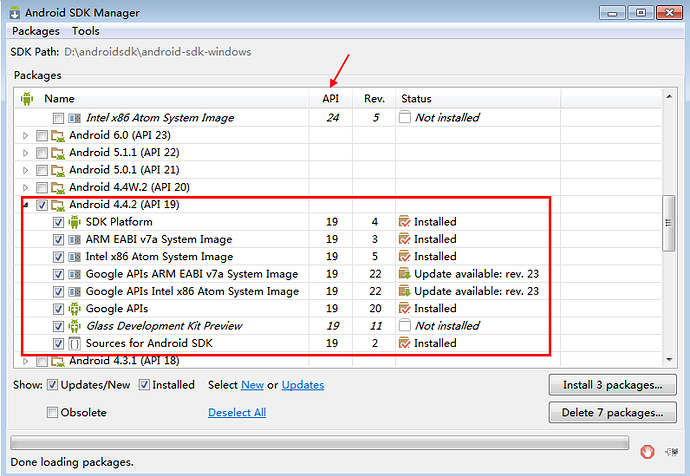Sort by the API column header
Image resolution: width=690 pixels, height=476 pixels.
pos(330,99)
